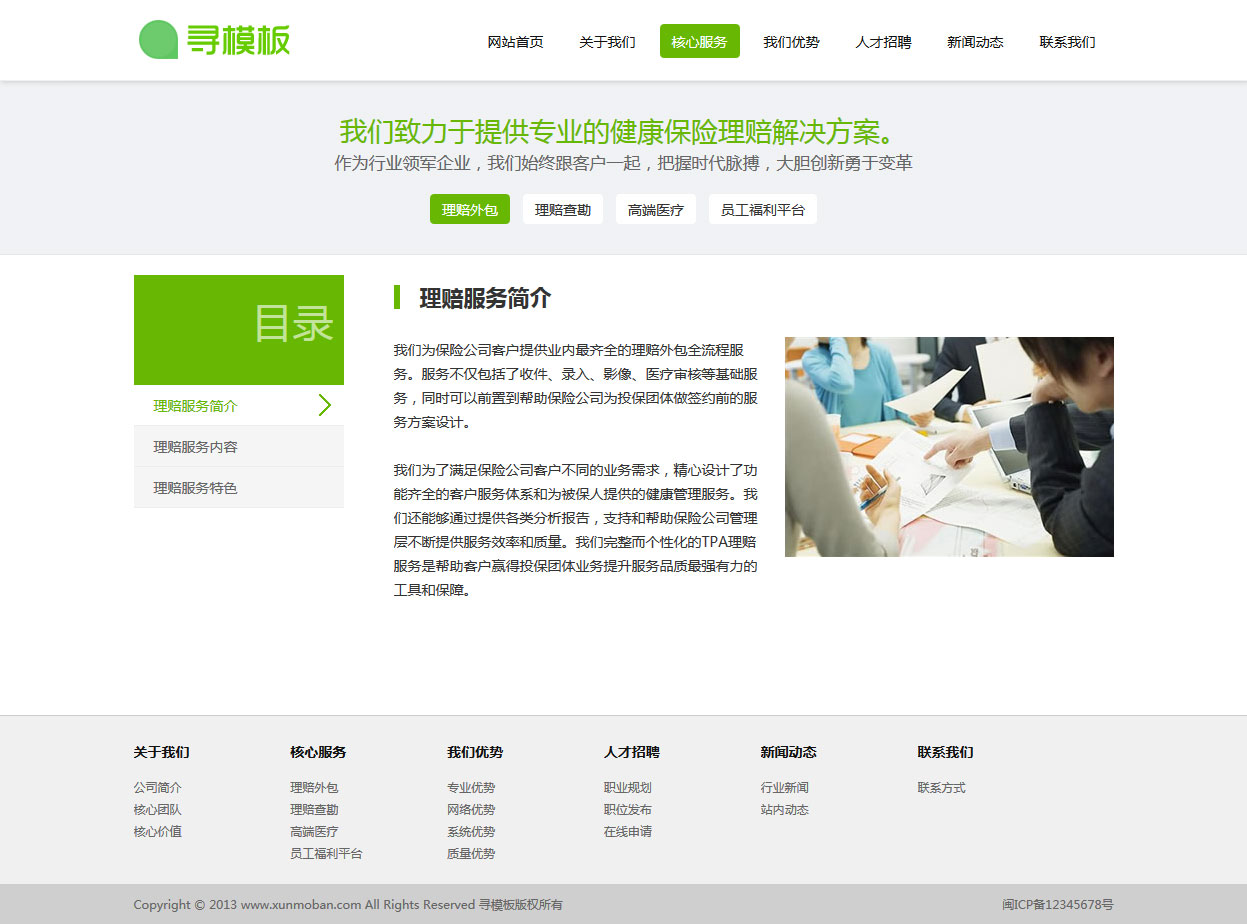
Task: Open the 员工福利平台 link in the footer
Action: 326,854
